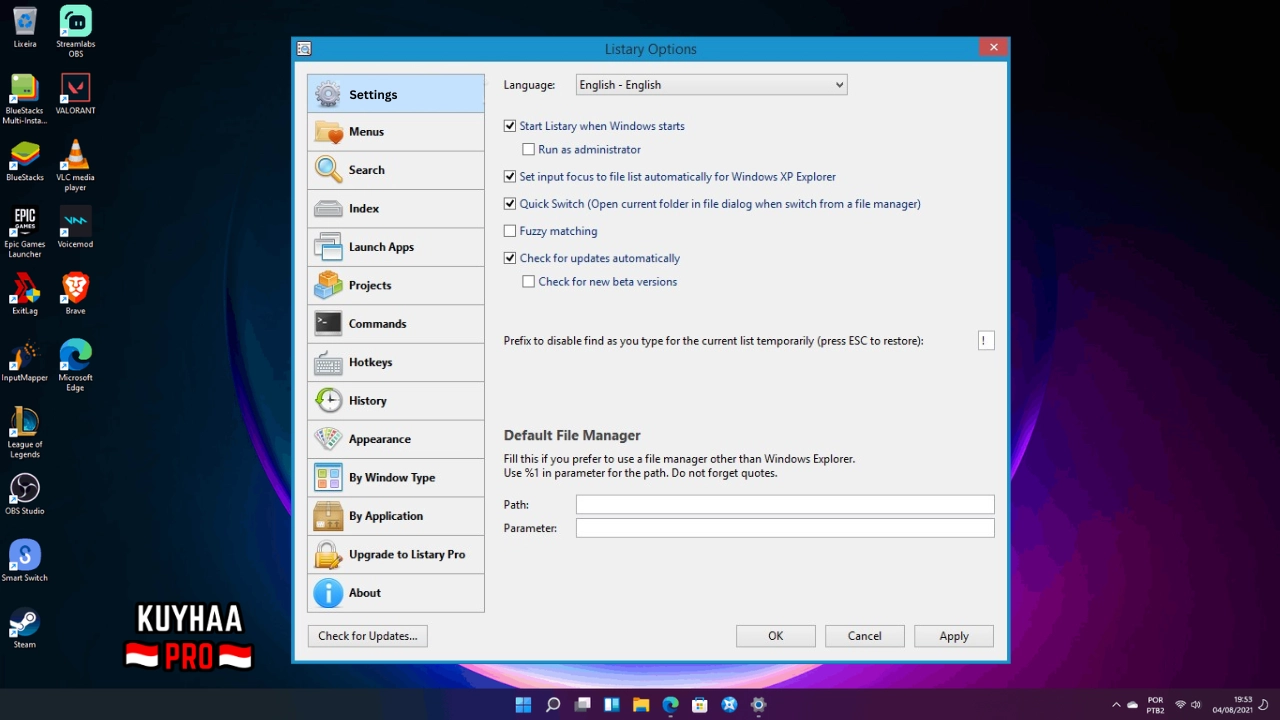Click the prefix character input box
This screenshot has width=1280, height=720.
point(986,341)
